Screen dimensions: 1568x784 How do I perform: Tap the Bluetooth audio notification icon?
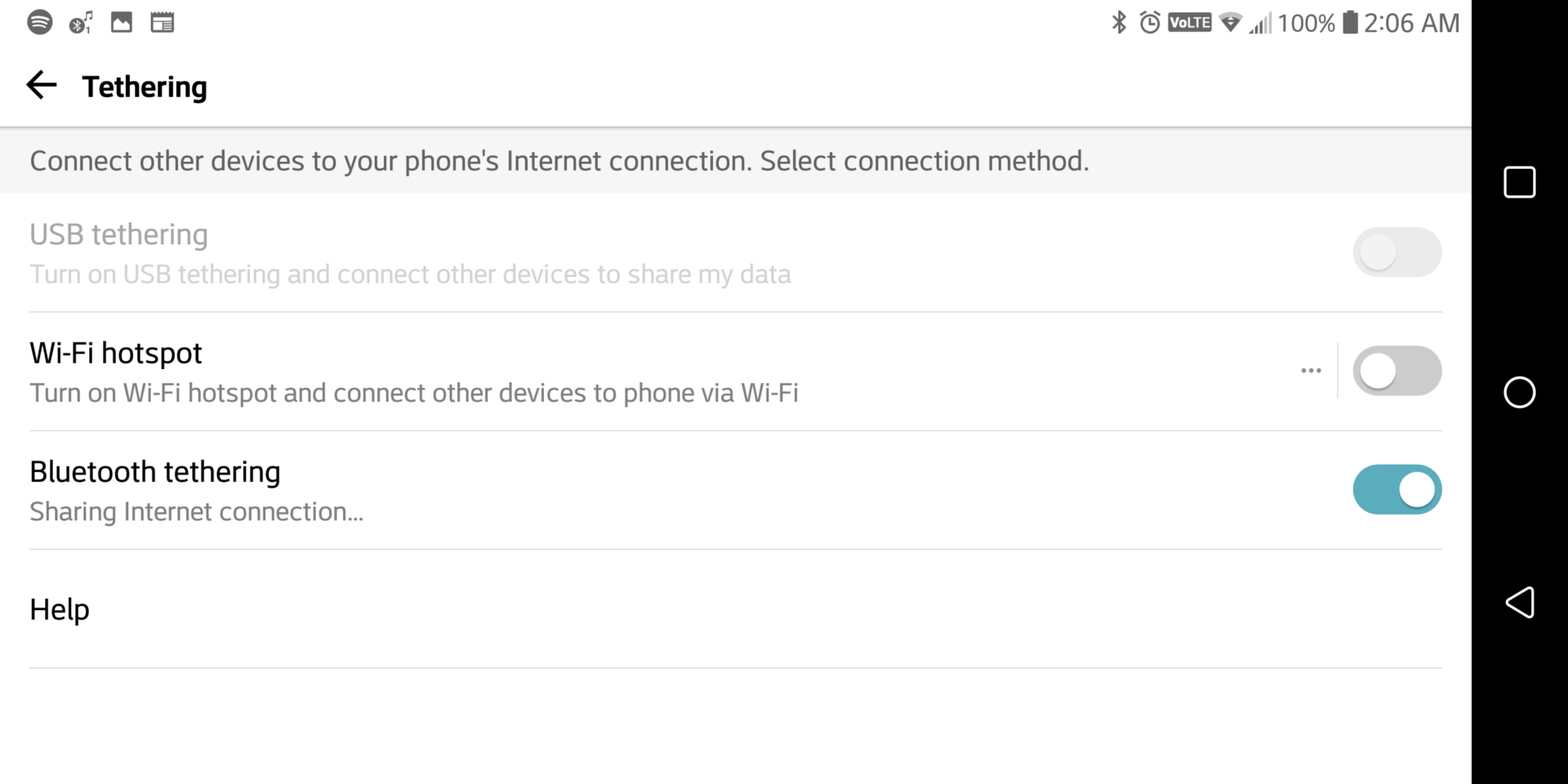(81, 22)
